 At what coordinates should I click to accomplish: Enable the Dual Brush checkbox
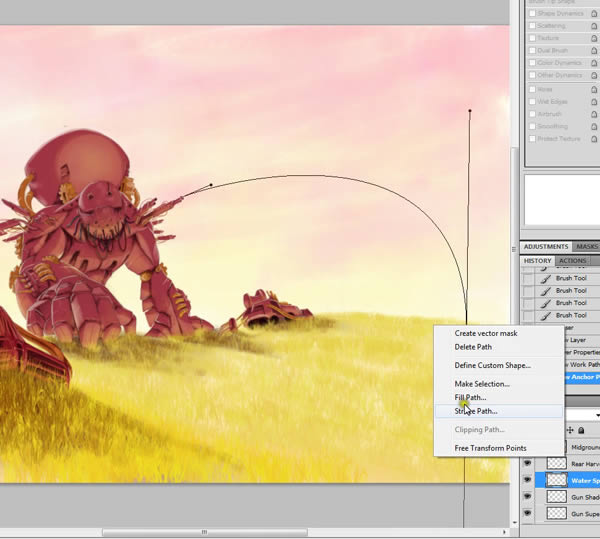click(x=532, y=50)
